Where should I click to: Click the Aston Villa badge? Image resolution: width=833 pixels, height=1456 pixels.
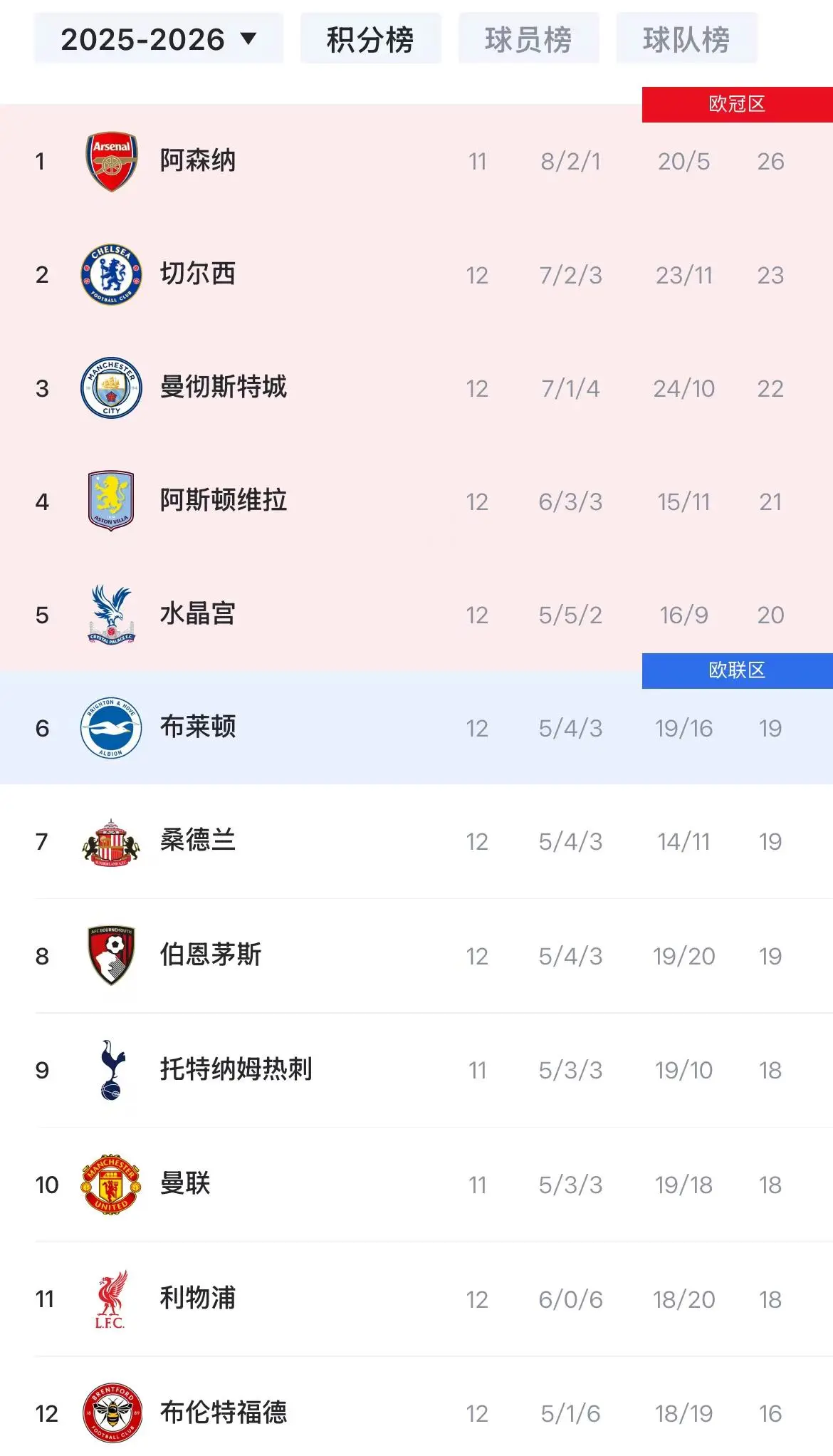click(x=111, y=501)
